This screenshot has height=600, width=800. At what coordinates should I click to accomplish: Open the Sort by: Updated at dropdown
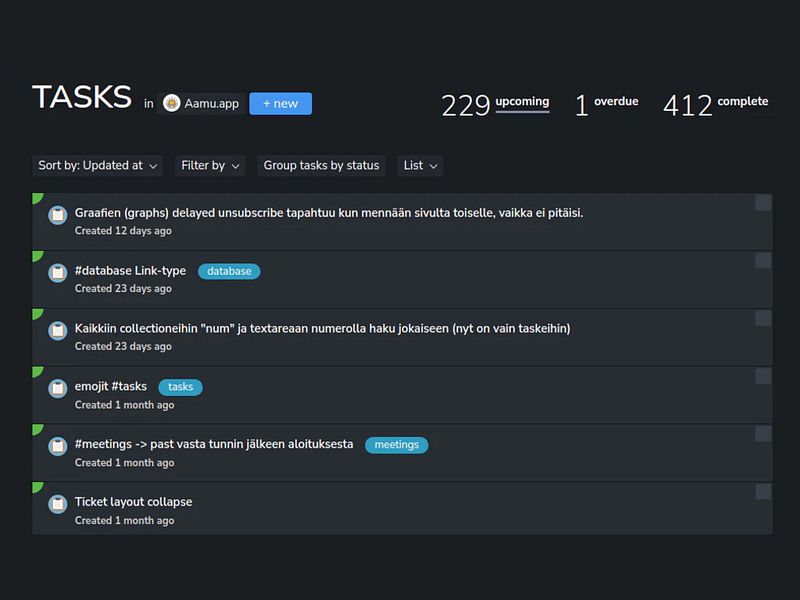[x=98, y=166]
